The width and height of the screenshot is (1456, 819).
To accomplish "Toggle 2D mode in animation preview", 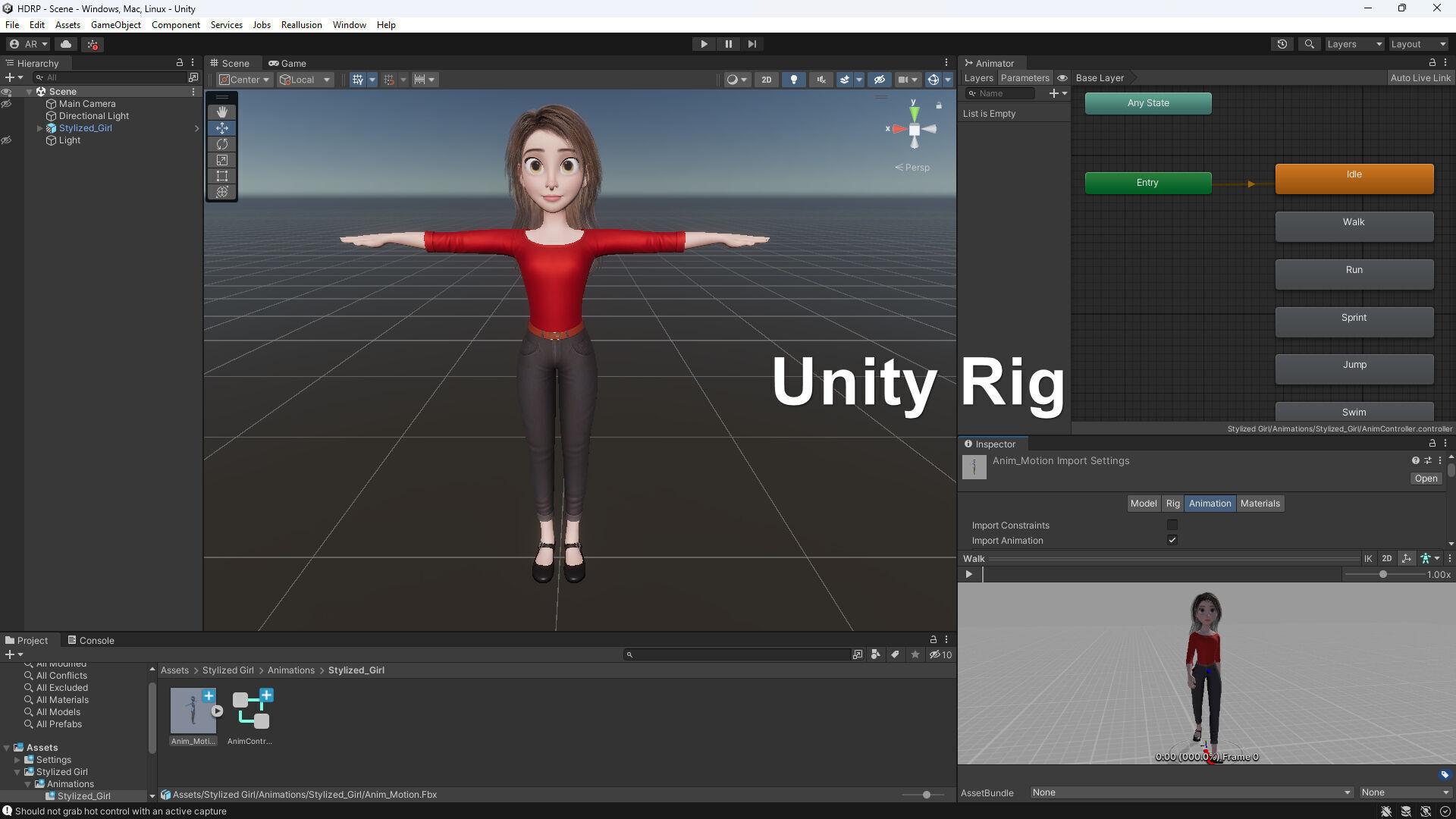I will [1386, 558].
